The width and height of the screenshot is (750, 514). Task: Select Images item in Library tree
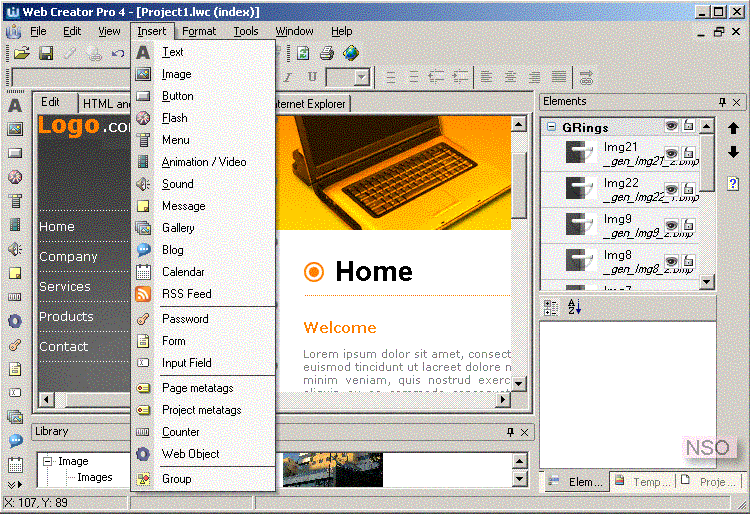(95, 477)
